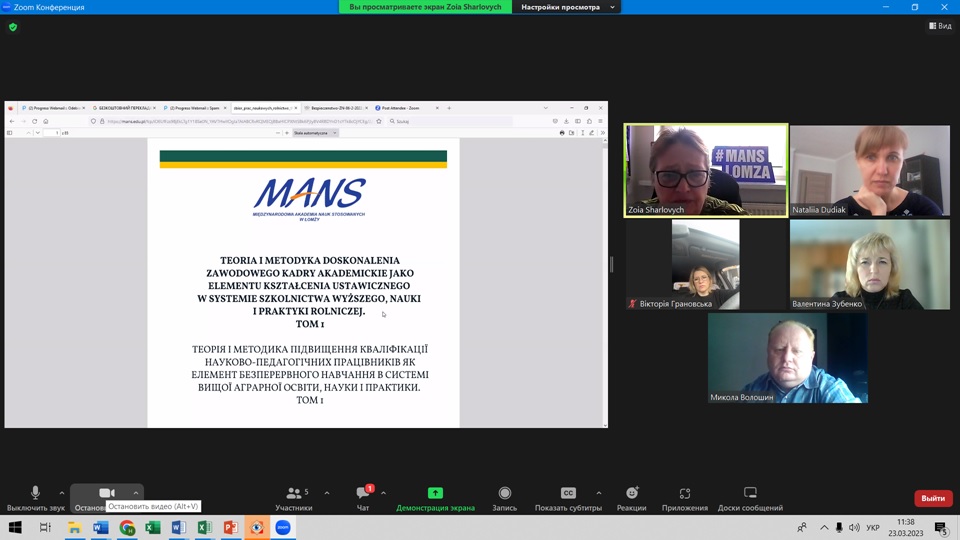This screenshot has width=960, height=540.
Task: Open PDF viewer more tools chevrons
Action: point(602,133)
